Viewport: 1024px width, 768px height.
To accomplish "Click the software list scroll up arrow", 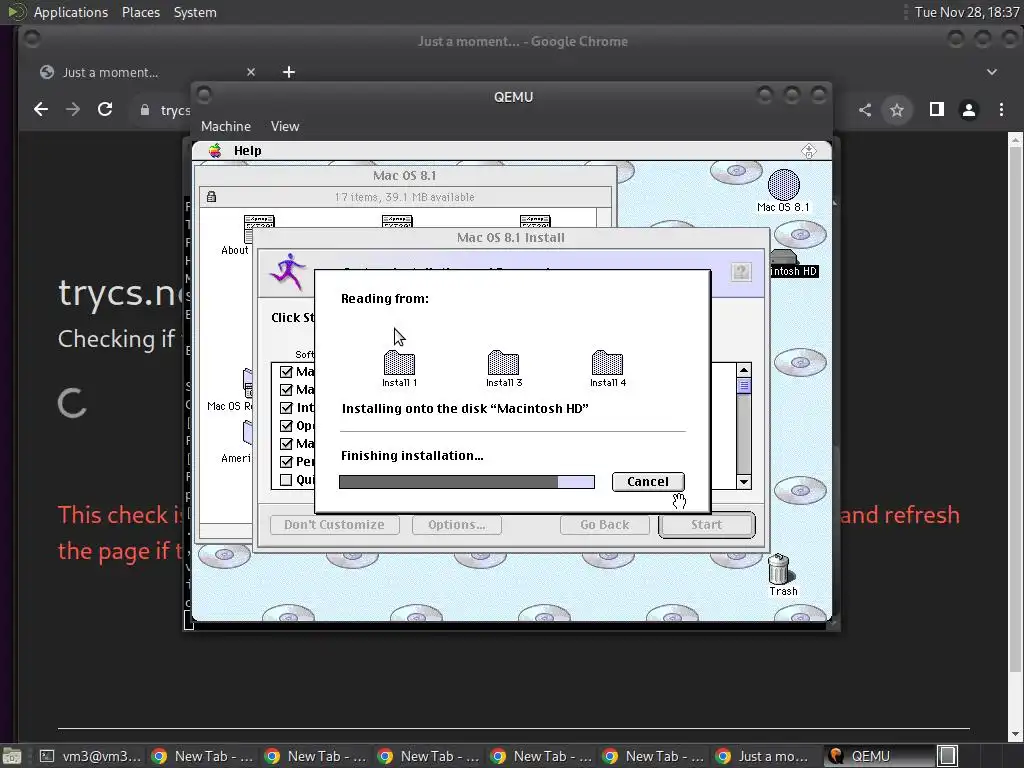I will [x=744, y=370].
